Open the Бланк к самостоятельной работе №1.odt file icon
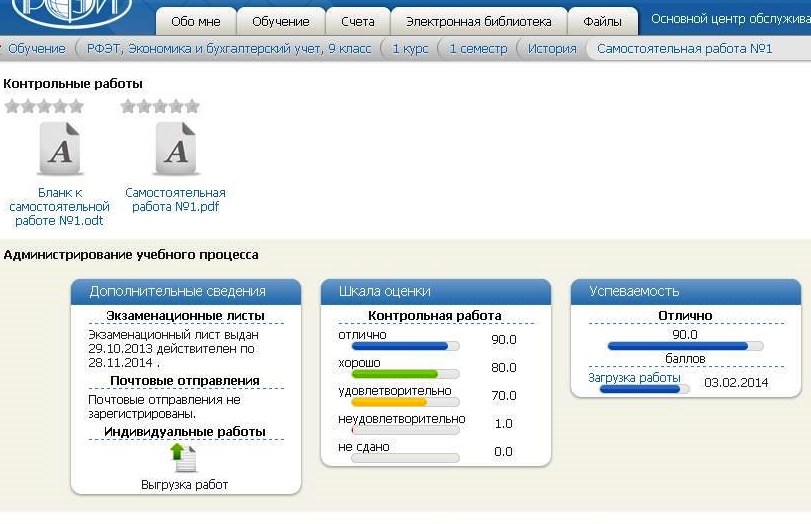Image resolution: width=811 pixels, height=524 pixels. coord(60,150)
